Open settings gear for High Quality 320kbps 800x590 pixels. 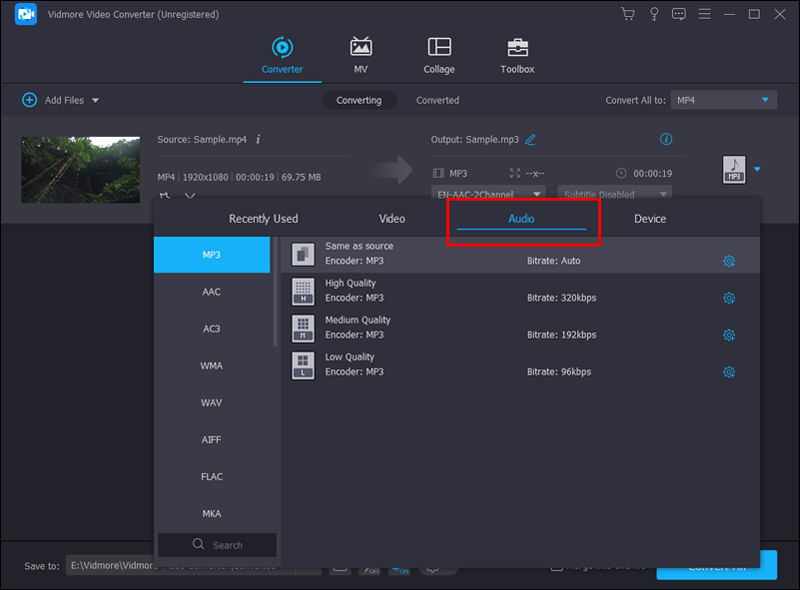point(729,298)
